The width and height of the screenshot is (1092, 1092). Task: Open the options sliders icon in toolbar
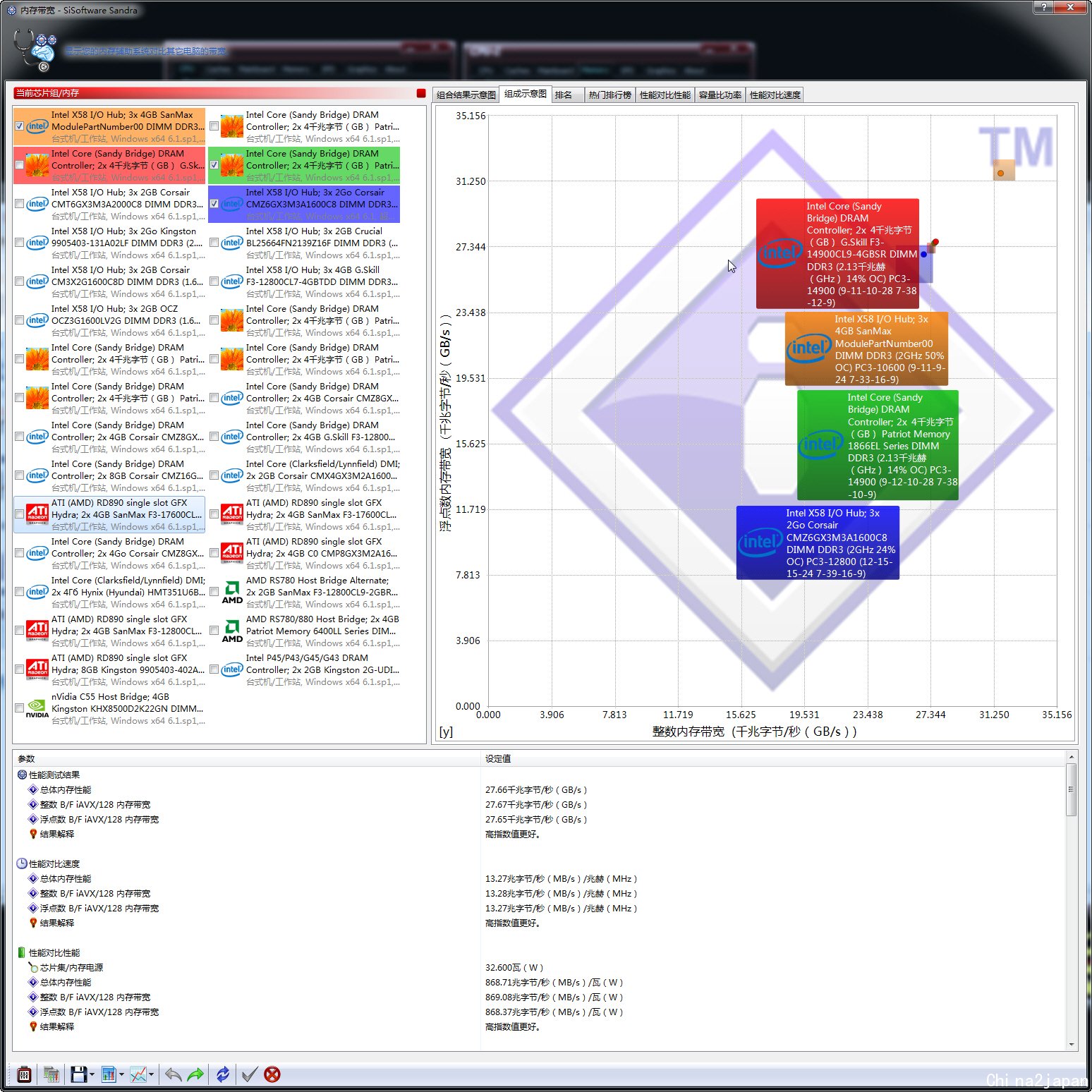(x=24, y=1074)
